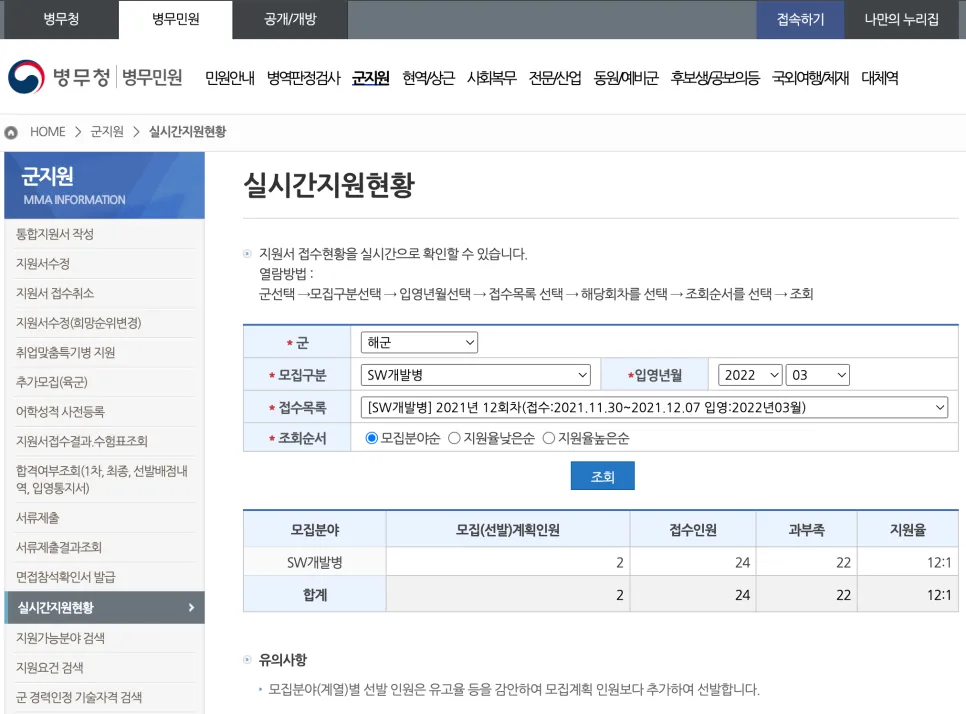Click the home icon in breadcrumb
Viewport: 966px width, 714px height.
coord(11,132)
